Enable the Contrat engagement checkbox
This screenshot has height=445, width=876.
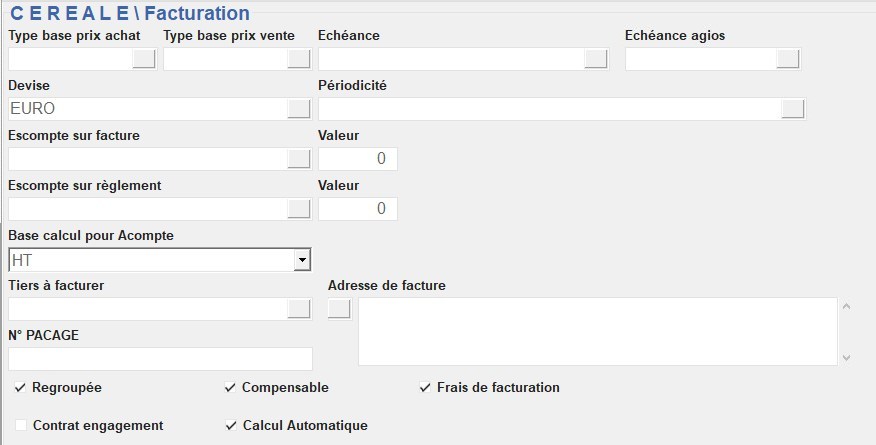(21, 425)
